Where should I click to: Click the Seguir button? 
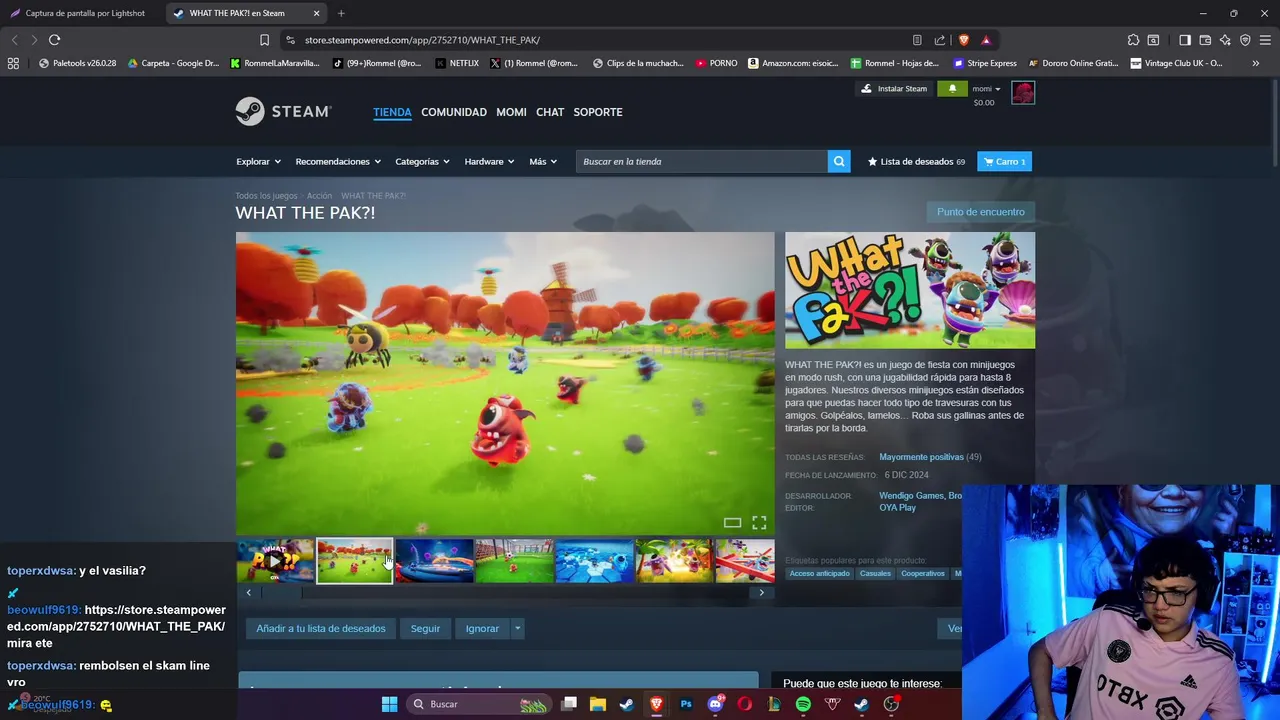point(425,628)
